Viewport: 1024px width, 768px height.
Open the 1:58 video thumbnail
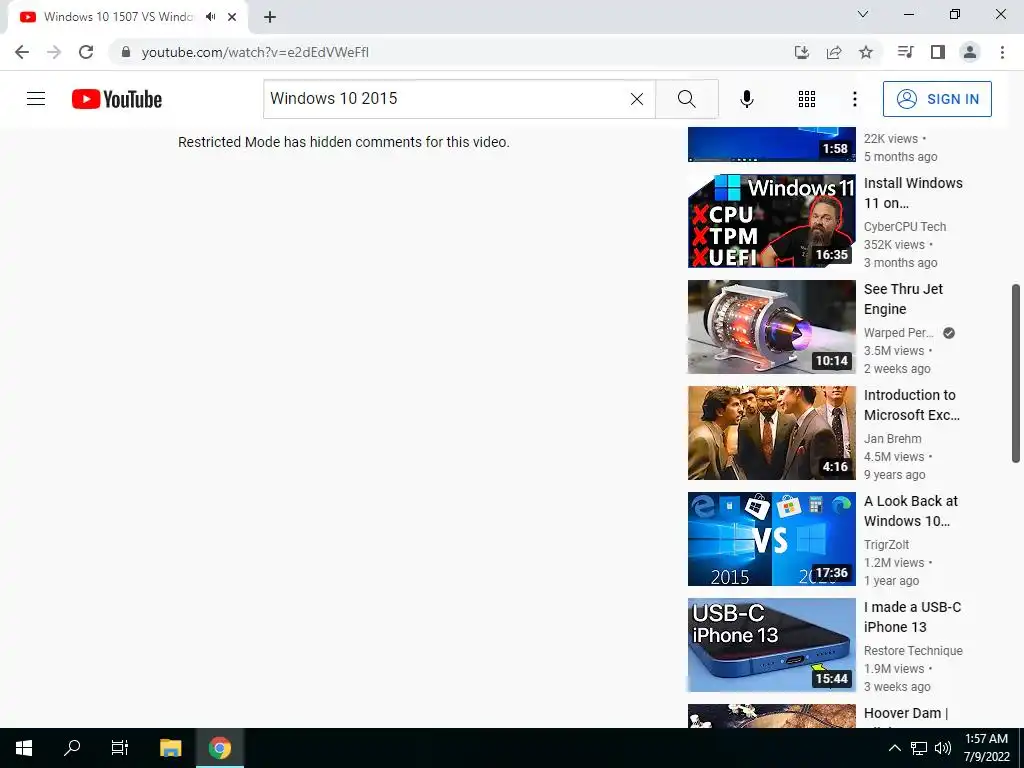point(771,144)
